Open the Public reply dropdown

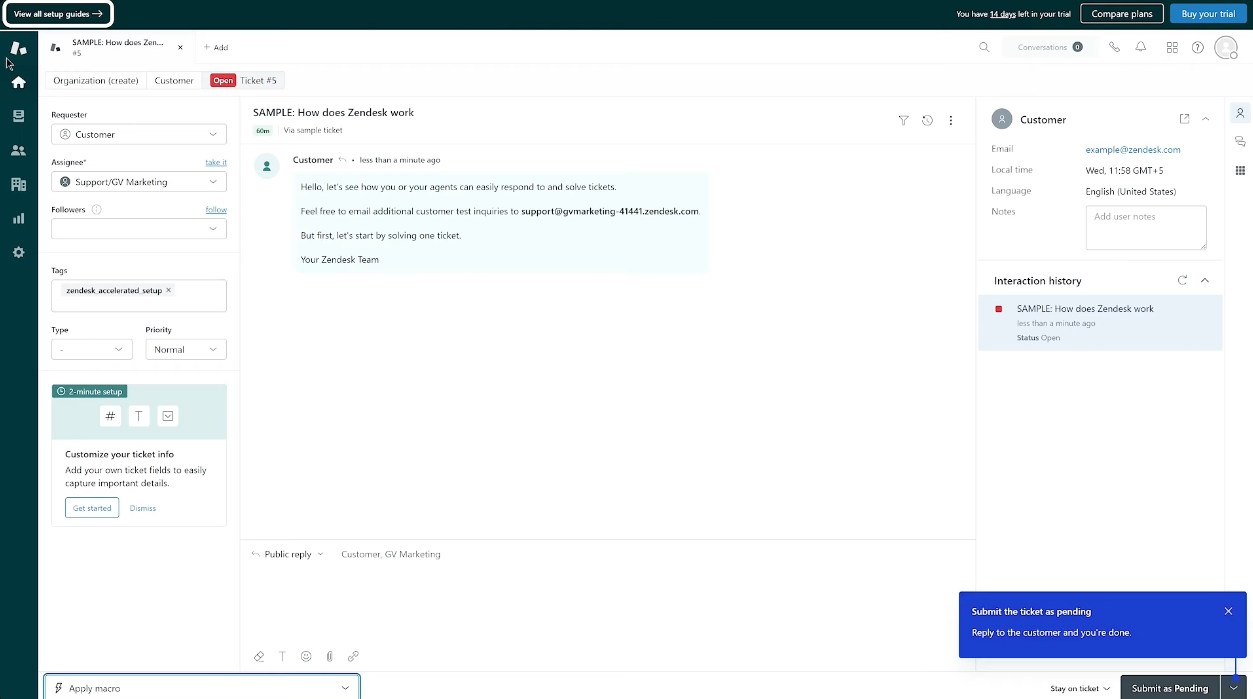point(287,554)
